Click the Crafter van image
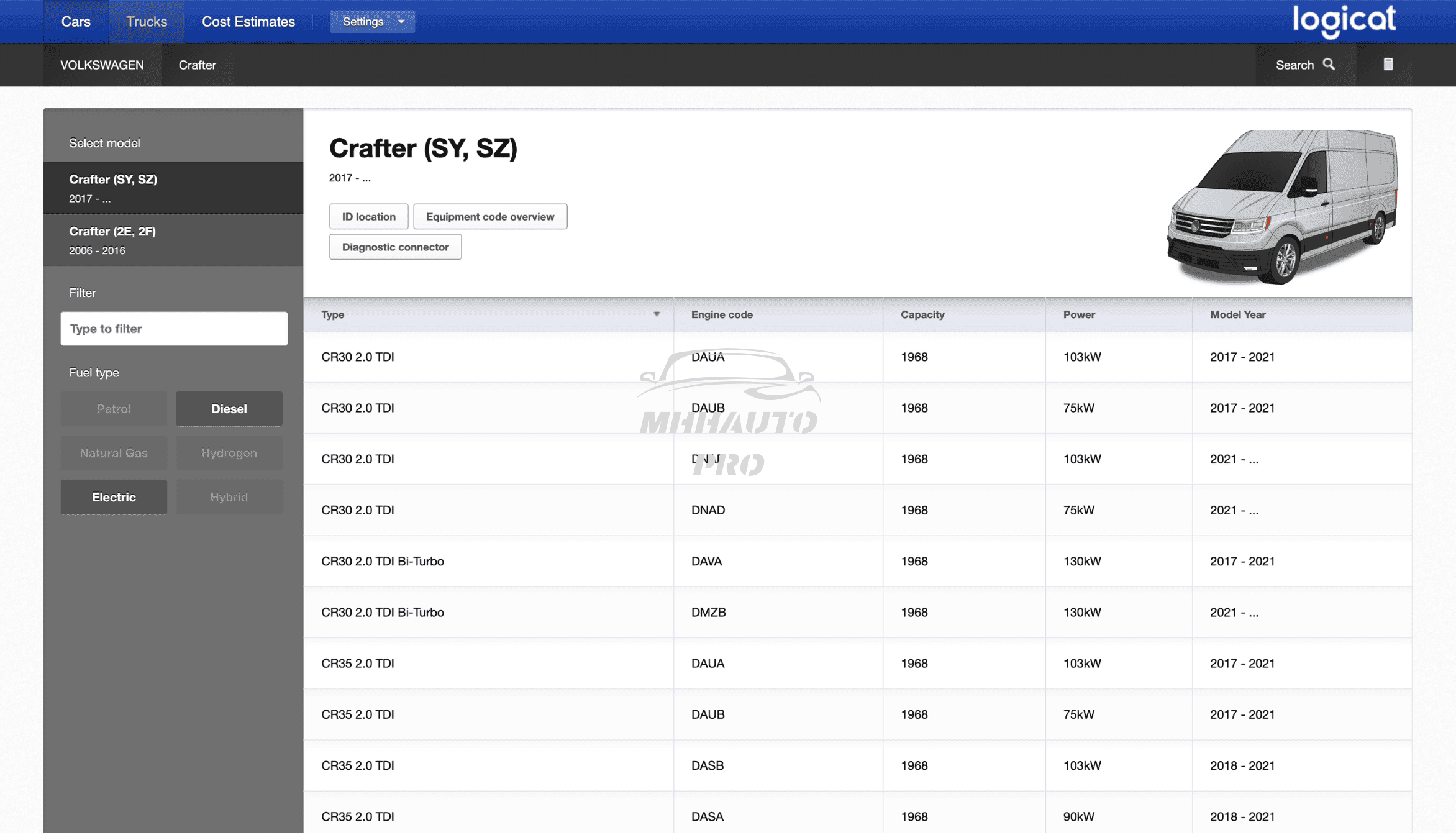Image resolution: width=1456 pixels, height=835 pixels. 1282,207
